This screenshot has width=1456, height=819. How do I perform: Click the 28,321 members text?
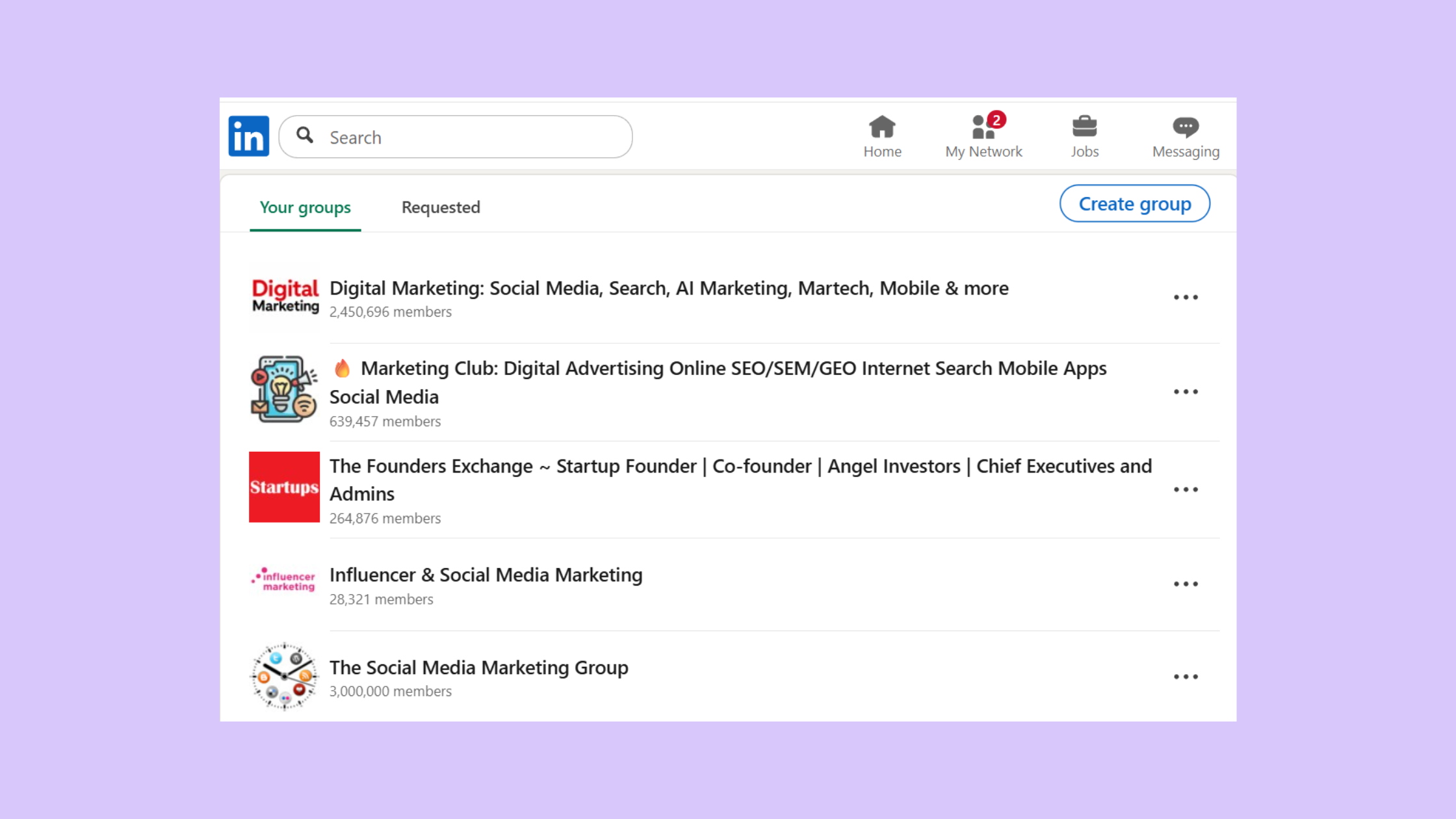tap(381, 599)
